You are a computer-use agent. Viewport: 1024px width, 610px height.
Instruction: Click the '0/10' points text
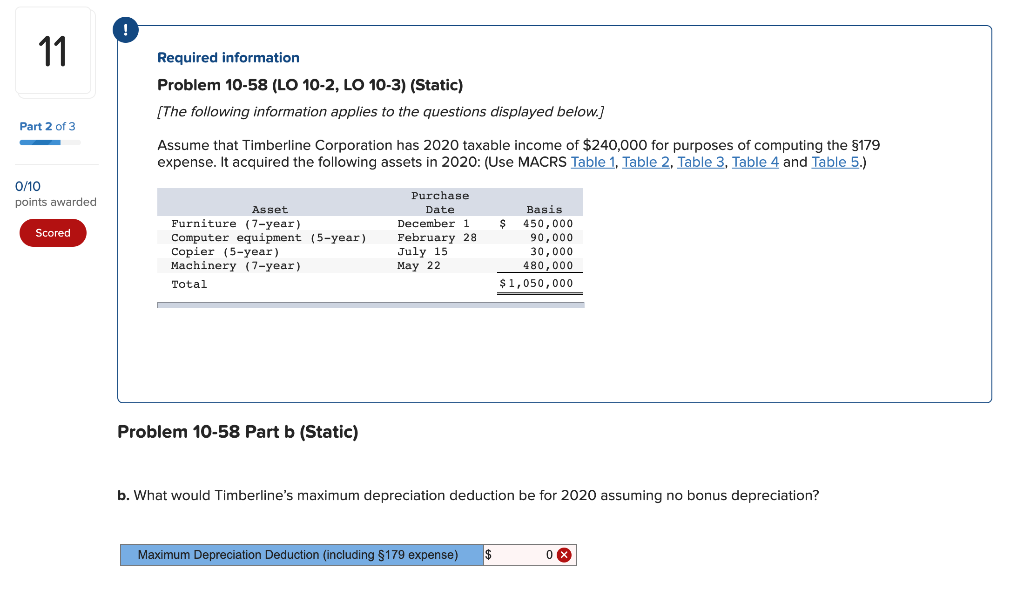pos(27,187)
